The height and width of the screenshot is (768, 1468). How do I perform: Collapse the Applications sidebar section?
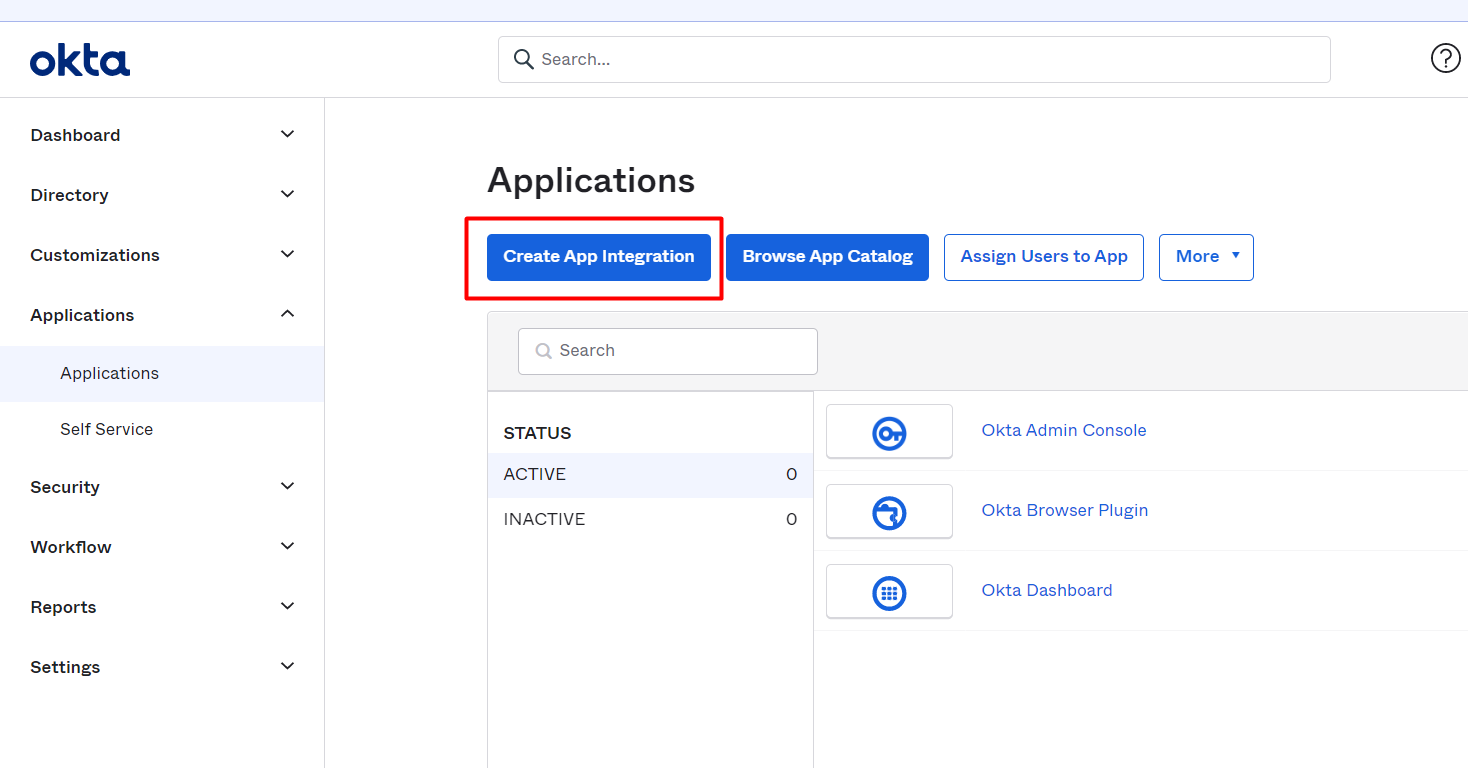tap(287, 314)
